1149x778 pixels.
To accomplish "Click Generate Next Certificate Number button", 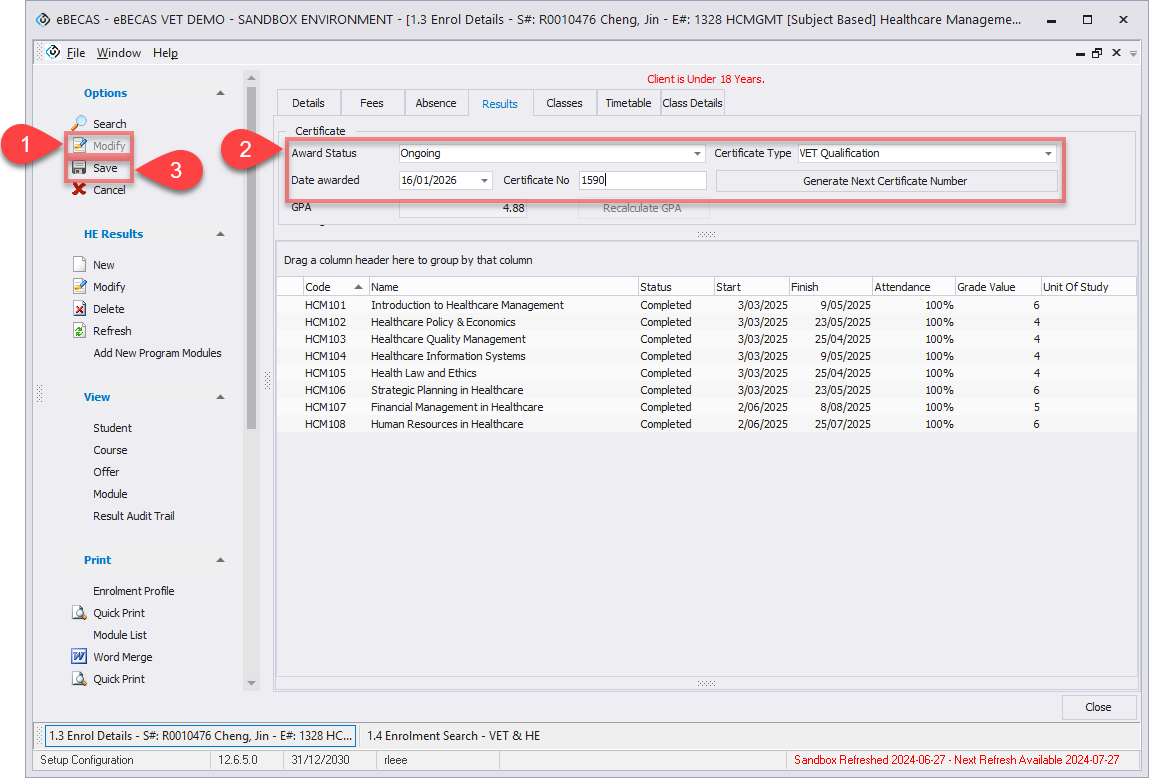I will (x=885, y=181).
